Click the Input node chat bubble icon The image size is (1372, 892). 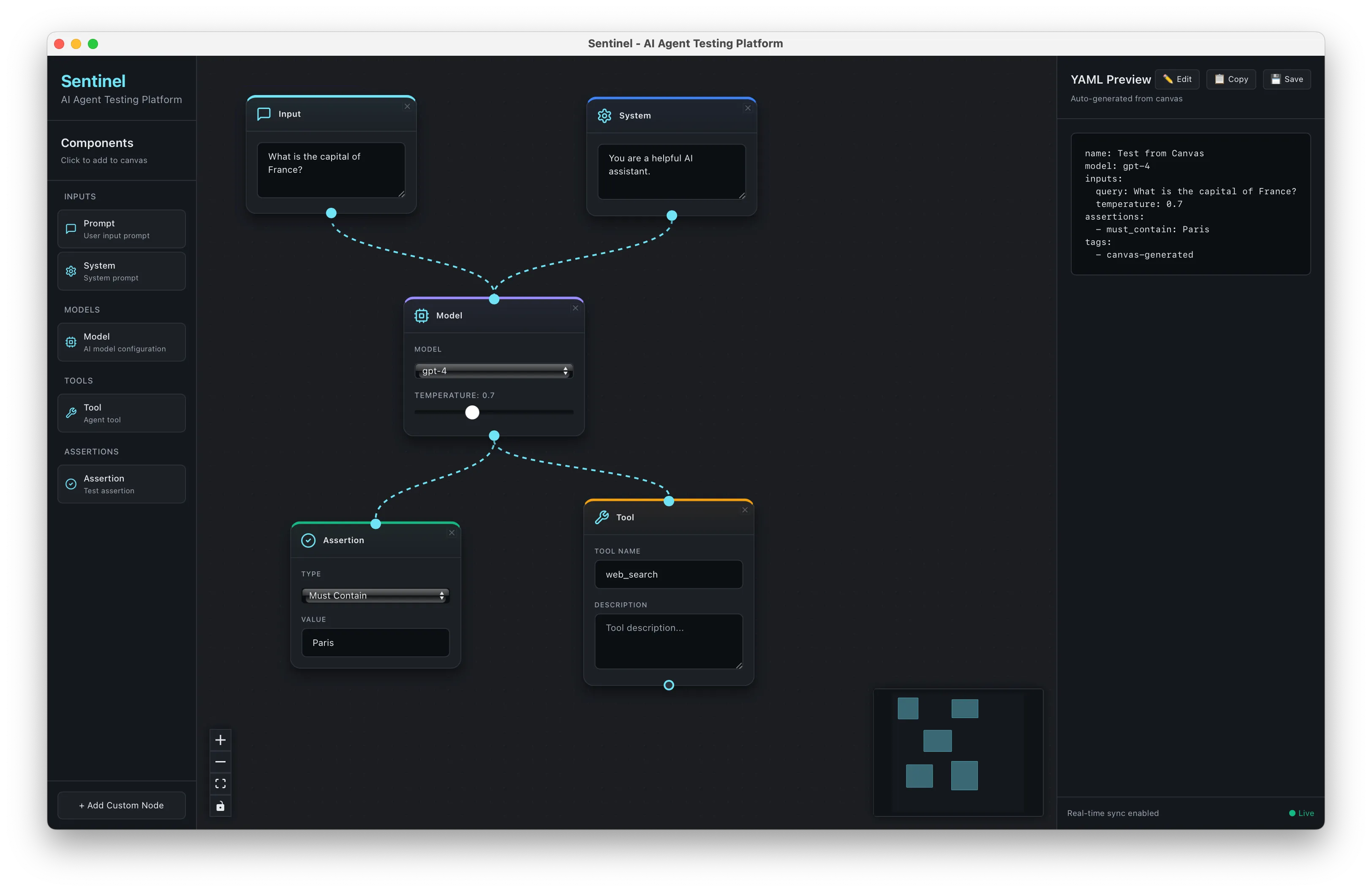click(264, 114)
